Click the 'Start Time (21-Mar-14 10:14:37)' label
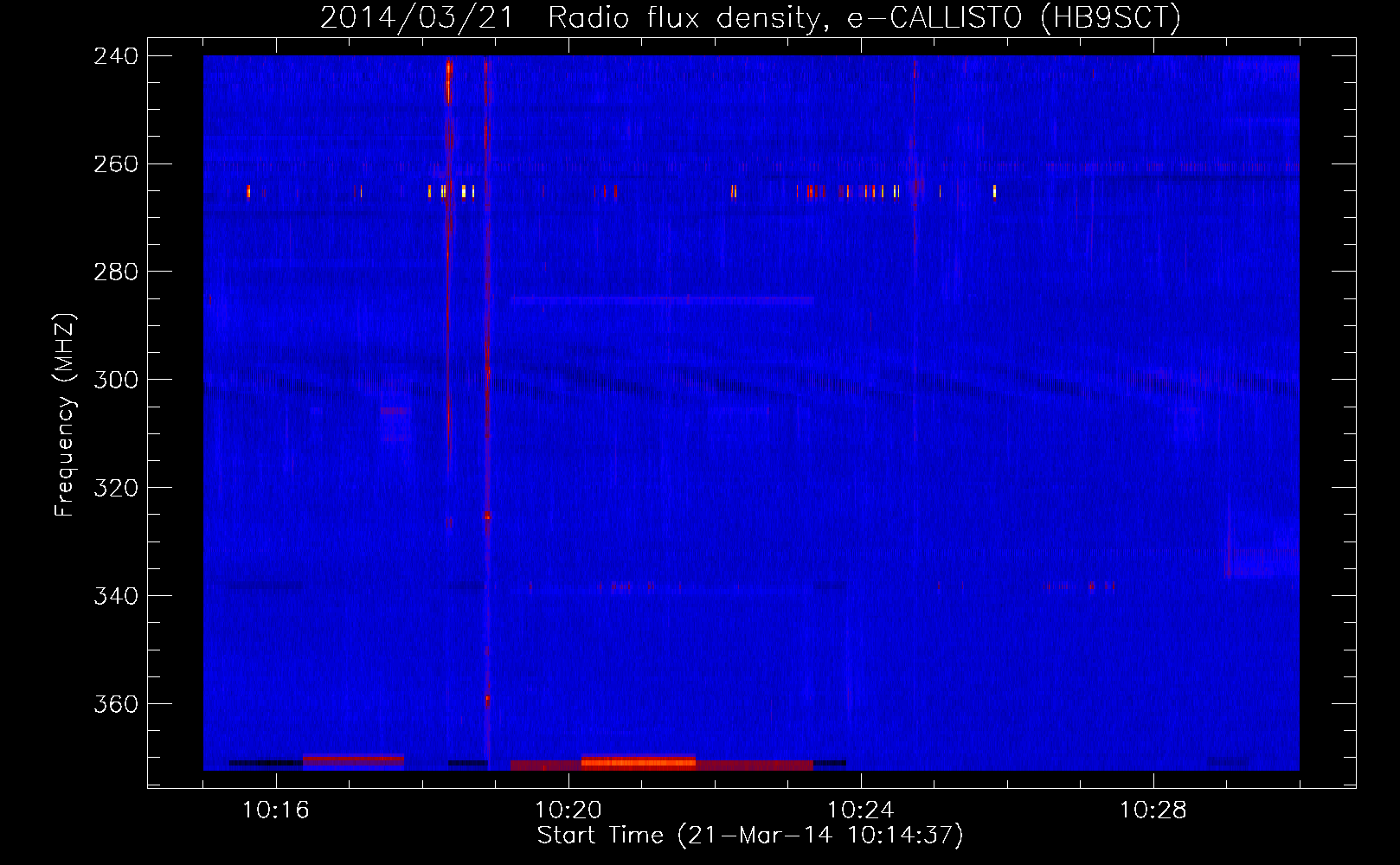This screenshot has width=1400, height=865. click(750, 836)
